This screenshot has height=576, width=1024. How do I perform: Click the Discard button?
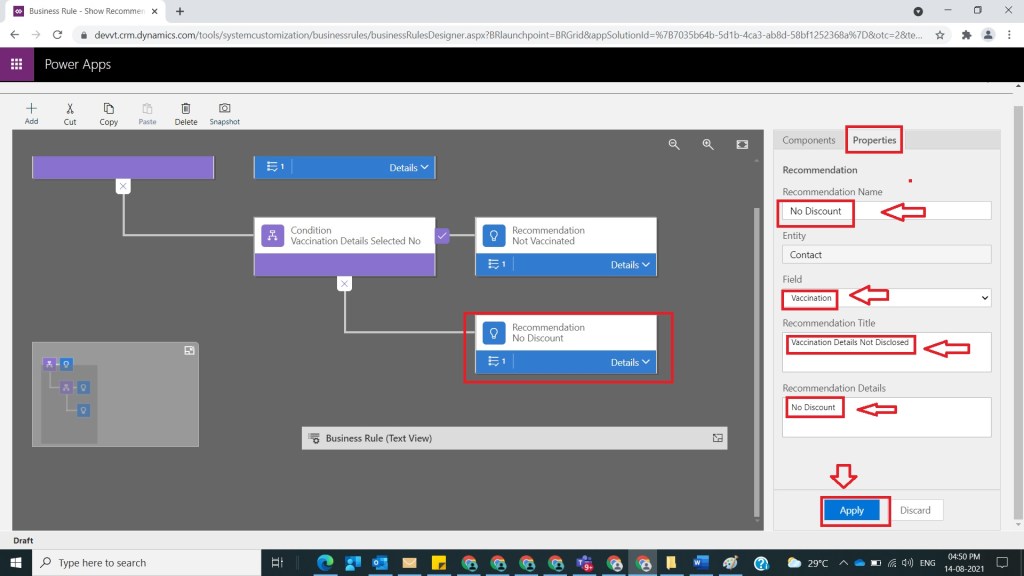(x=915, y=510)
